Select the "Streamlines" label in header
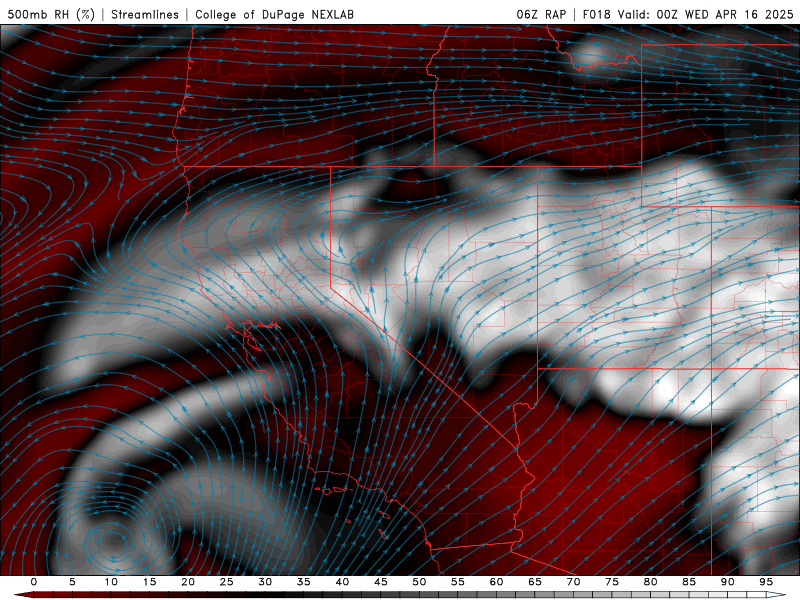 click(145, 14)
